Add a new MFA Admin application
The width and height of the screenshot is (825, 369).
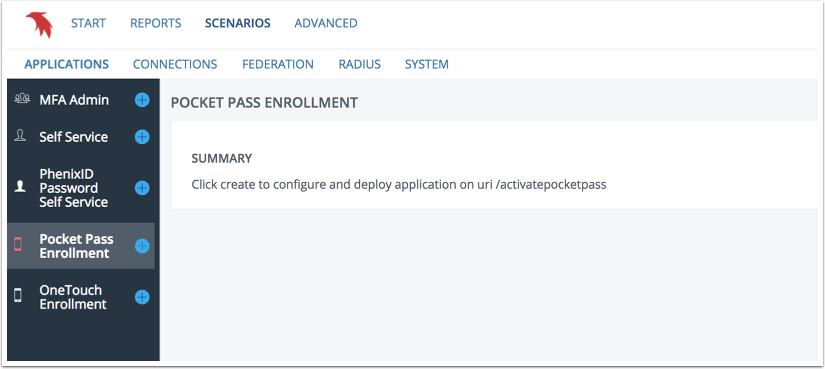coord(142,100)
